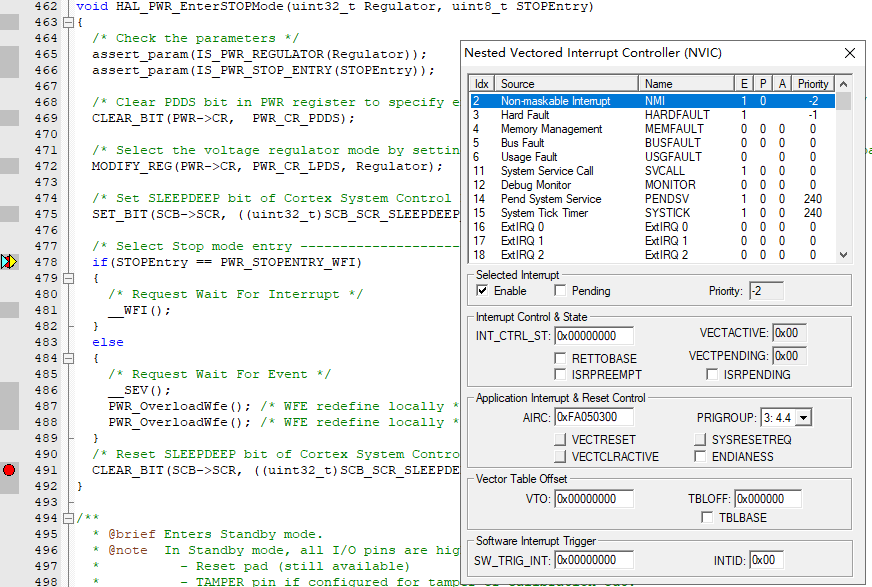Click the else keyword on line 483

[x=108, y=342]
